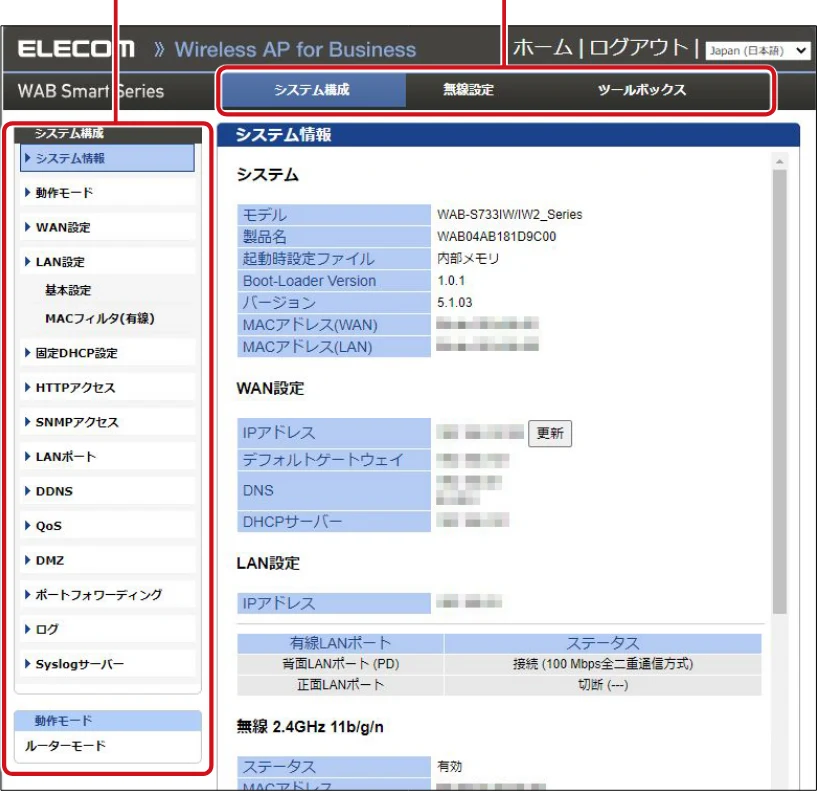Open LANポート in the sidebar
The width and height of the screenshot is (817, 791).
(x=107, y=456)
